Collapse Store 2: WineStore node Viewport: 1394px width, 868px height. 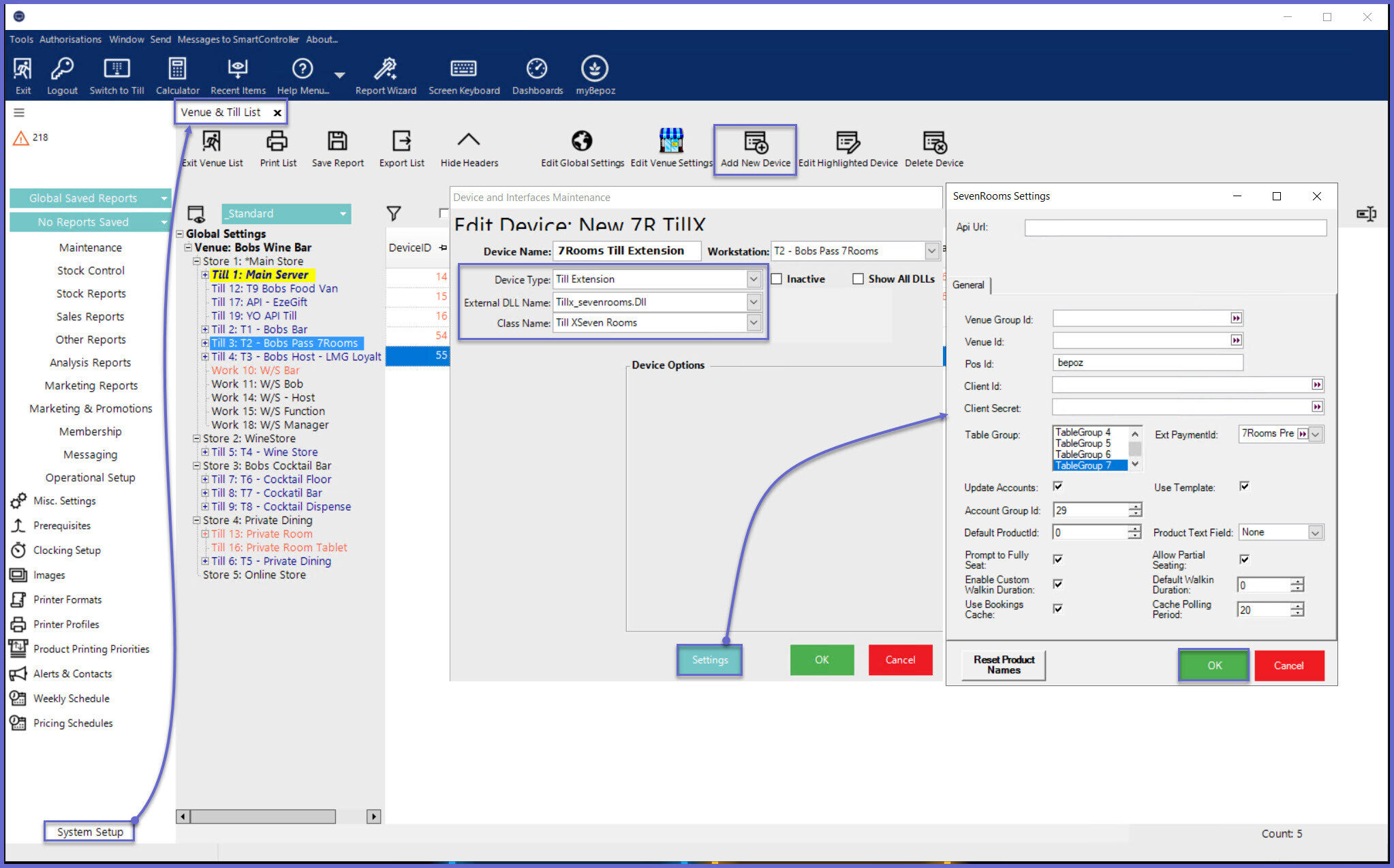coord(196,439)
